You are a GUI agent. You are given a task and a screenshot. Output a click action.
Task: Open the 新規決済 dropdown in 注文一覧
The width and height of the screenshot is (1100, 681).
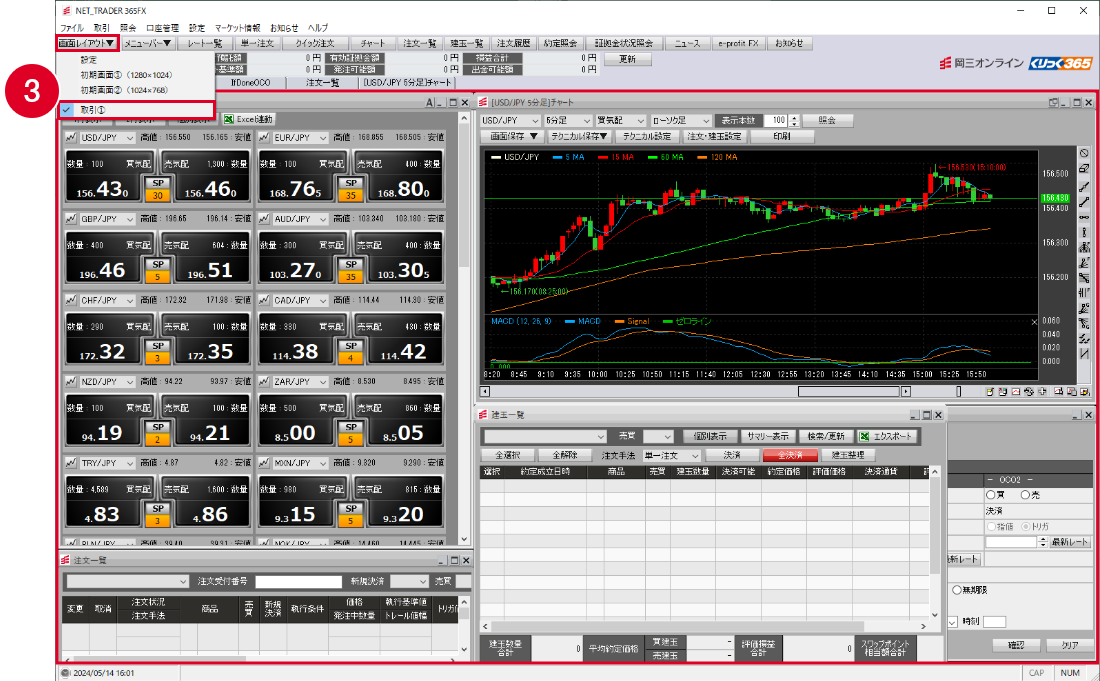tap(409, 581)
